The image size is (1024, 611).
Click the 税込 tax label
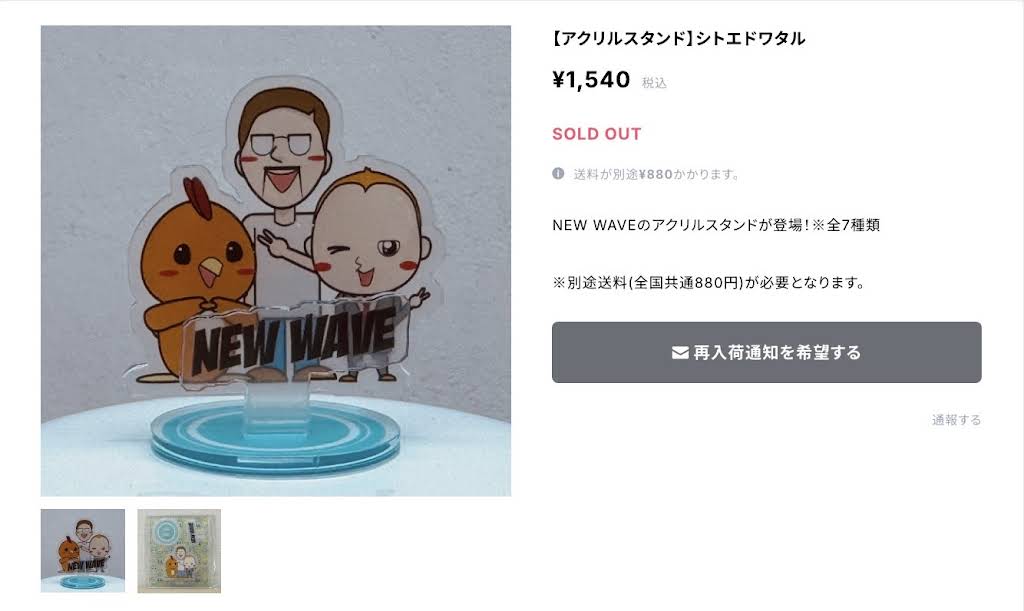point(654,83)
